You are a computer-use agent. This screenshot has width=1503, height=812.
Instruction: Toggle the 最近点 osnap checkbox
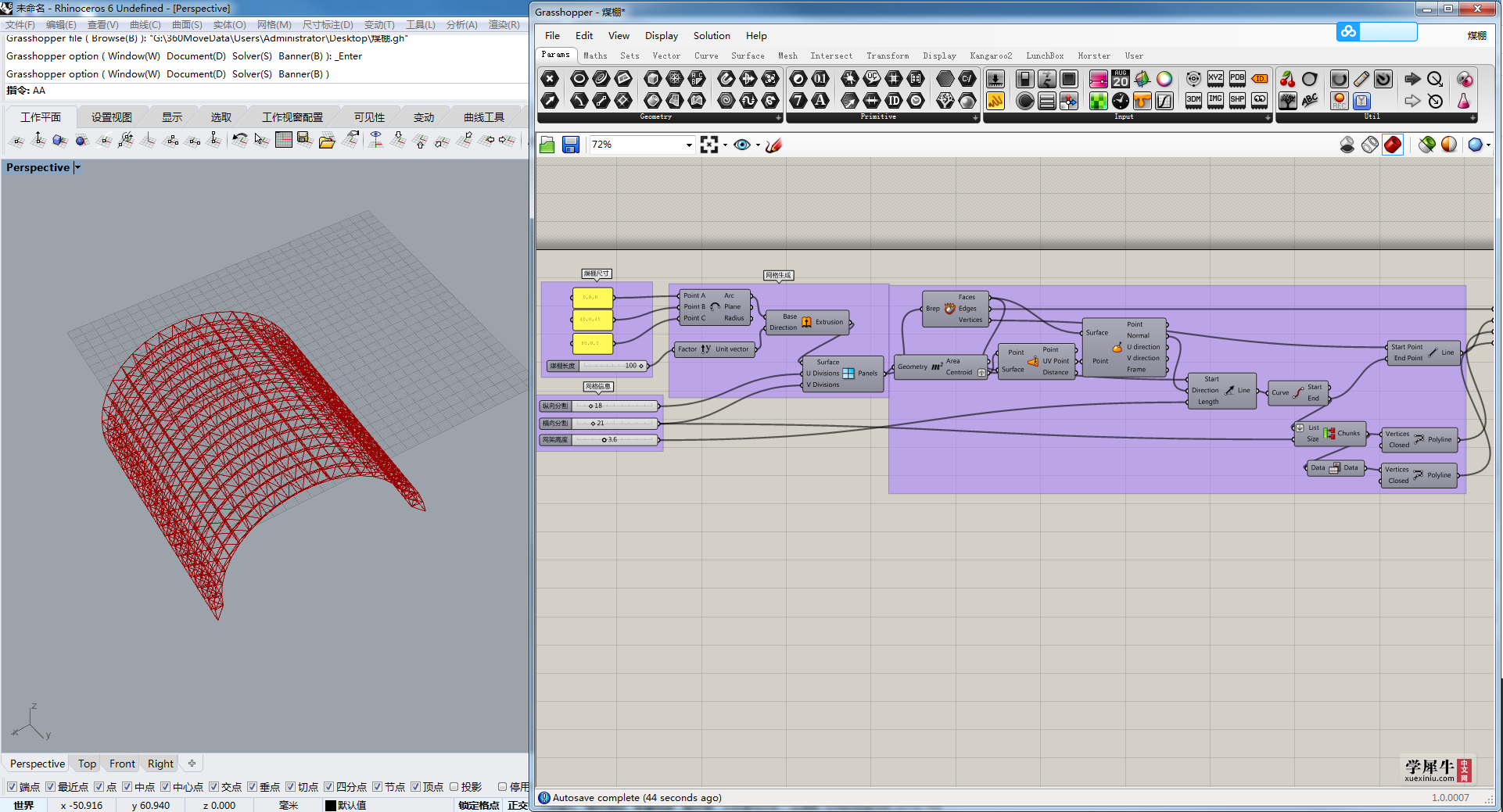coord(50,787)
